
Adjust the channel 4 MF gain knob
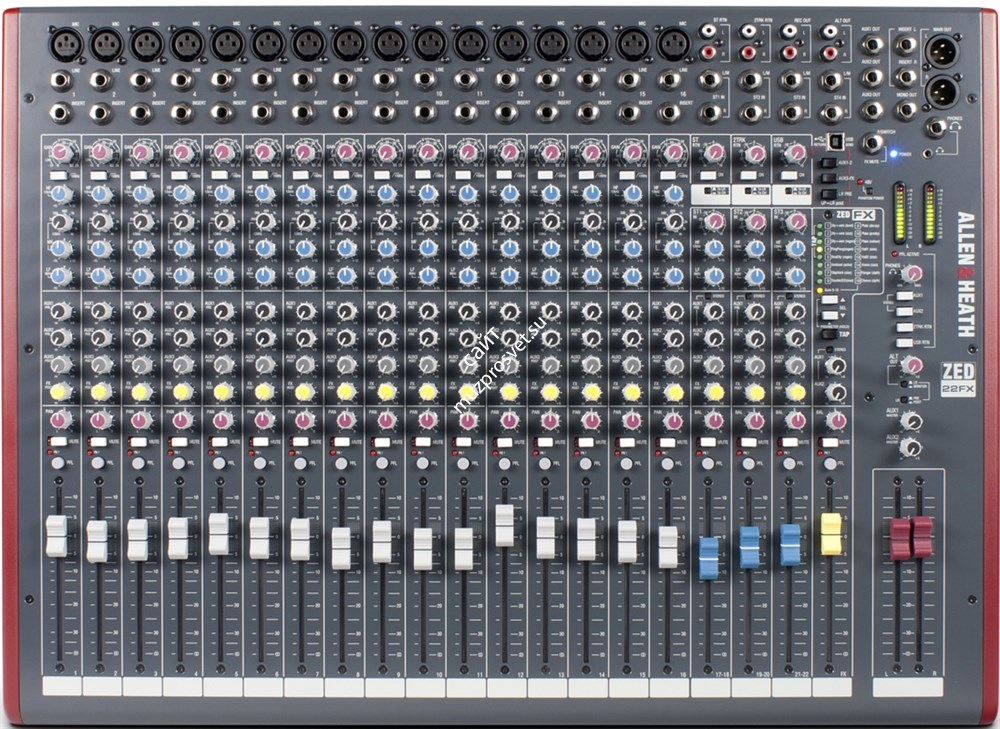click(182, 248)
